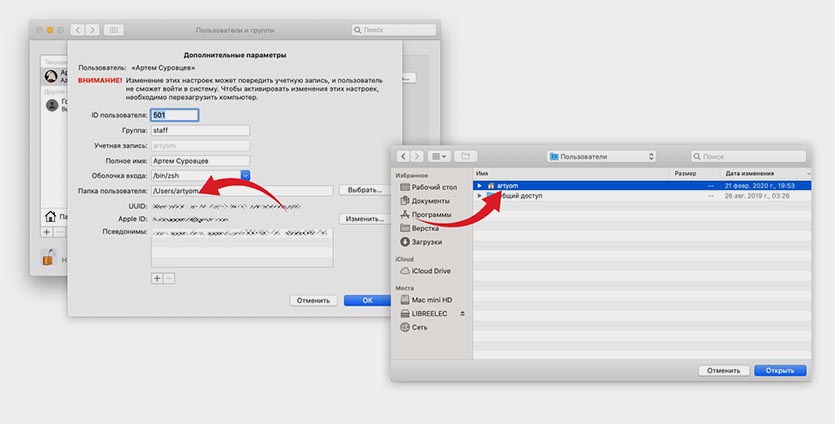The height and width of the screenshot is (424, 835).
Task: Click search field in Users & Groups window
Action: (394, 30)
